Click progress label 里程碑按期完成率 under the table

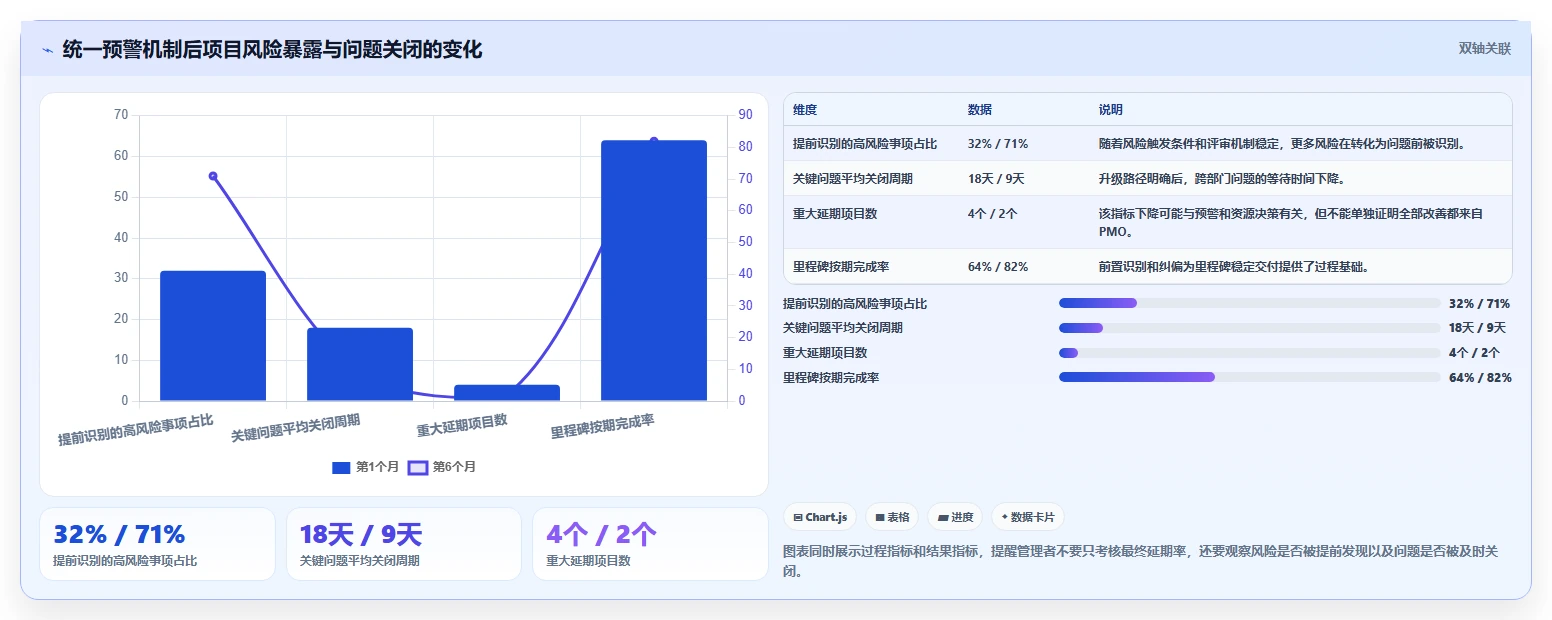(x=831, y=378)
